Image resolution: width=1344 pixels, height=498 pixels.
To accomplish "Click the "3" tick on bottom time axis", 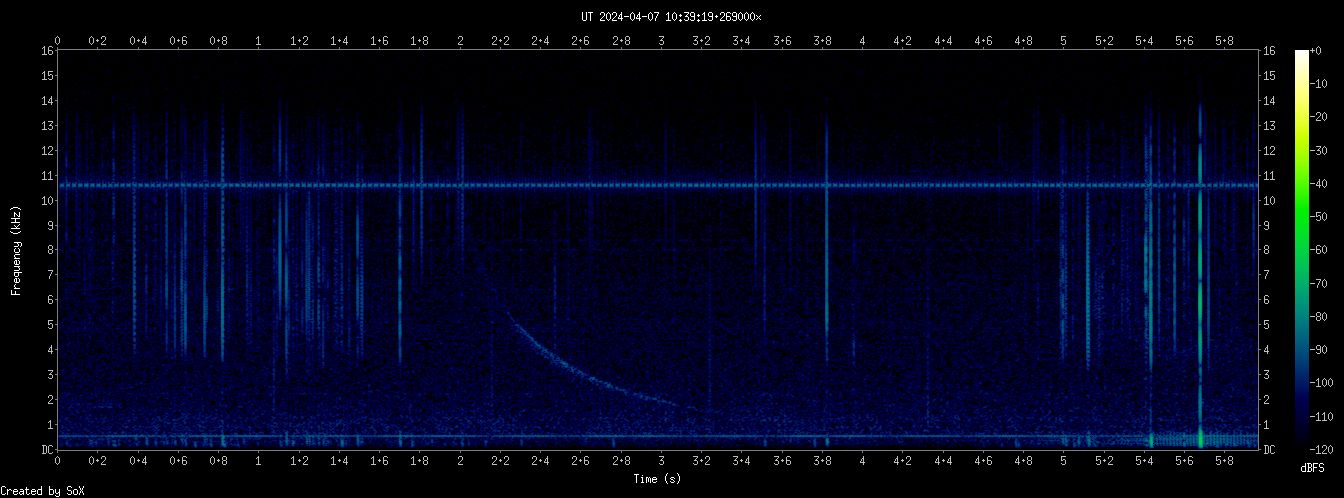I will pyautogui.click(x=661, y=461).
